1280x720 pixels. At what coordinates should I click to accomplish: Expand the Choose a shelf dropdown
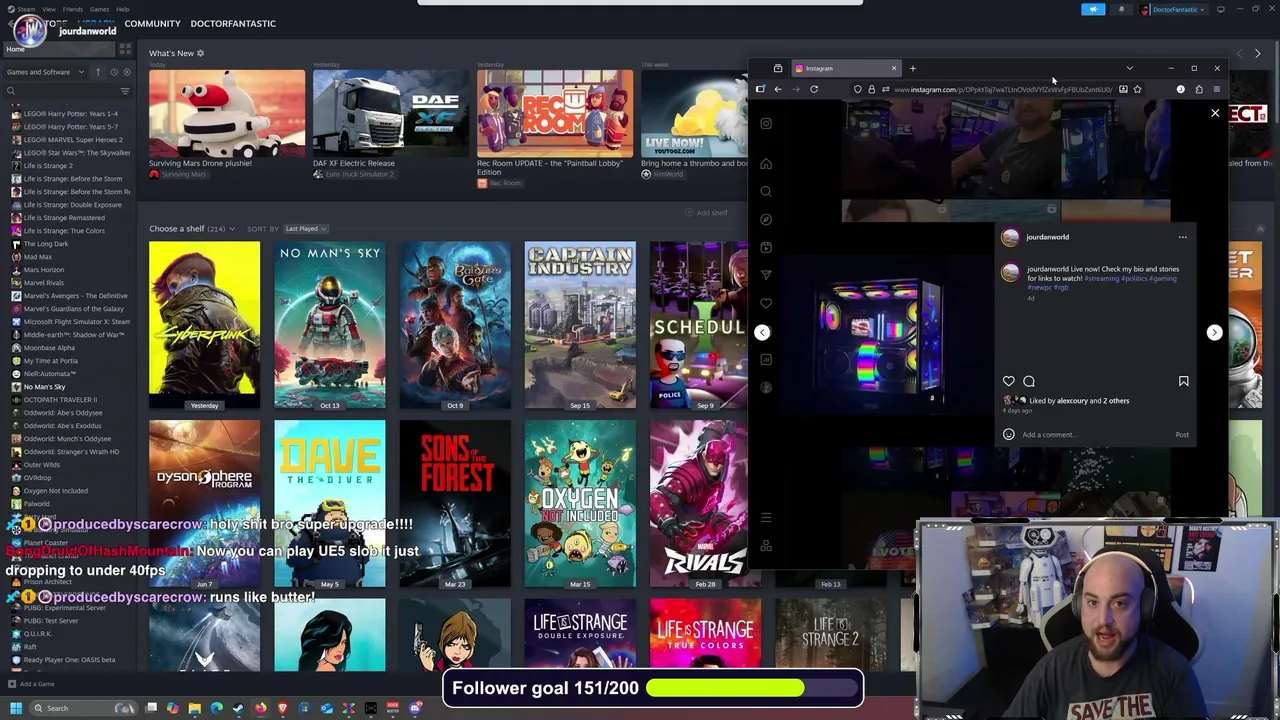point(192,229)
